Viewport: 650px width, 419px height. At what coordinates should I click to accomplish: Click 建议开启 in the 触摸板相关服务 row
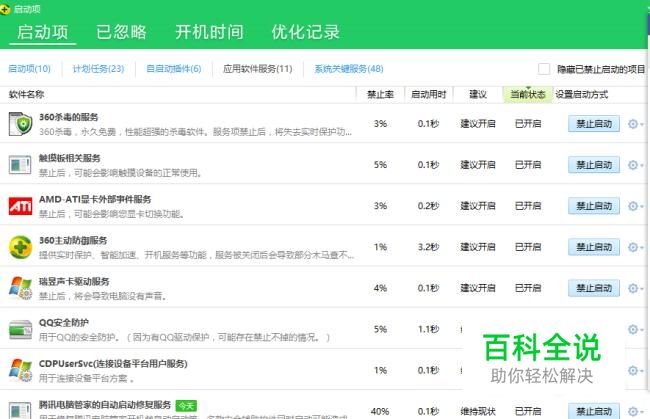[478, 165]
